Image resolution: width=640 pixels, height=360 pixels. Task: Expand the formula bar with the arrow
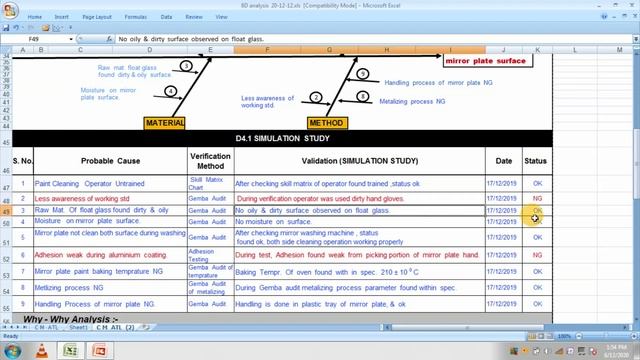coord(636,39)
